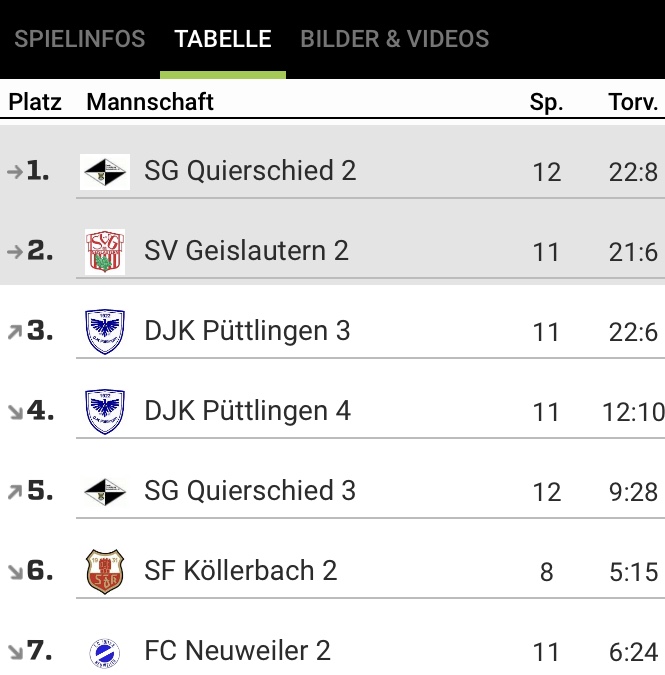Open team SV Geislautern 2
The height and width of the screenshot is (675, 665).
(246, 251)
